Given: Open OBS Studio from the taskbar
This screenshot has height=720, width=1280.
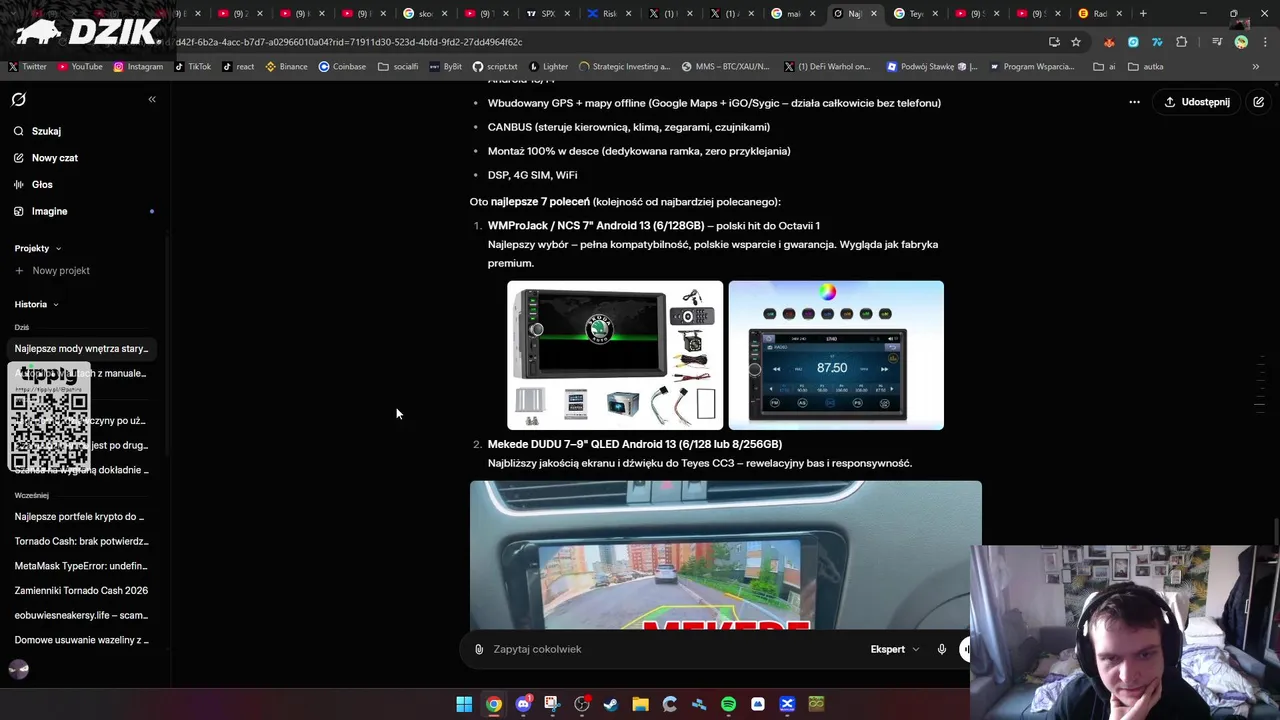Looking at the screenshot, I should click(x=582, y=704).
